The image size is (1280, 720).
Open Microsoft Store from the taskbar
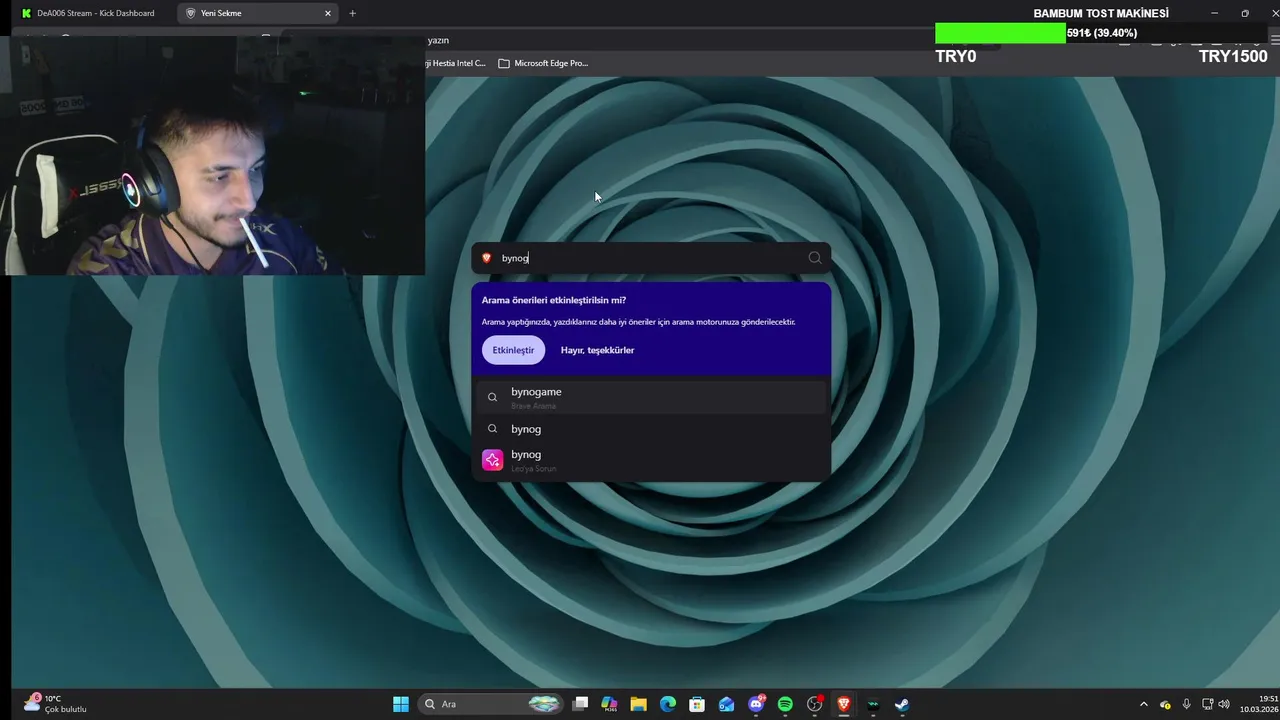coord(697,704)
